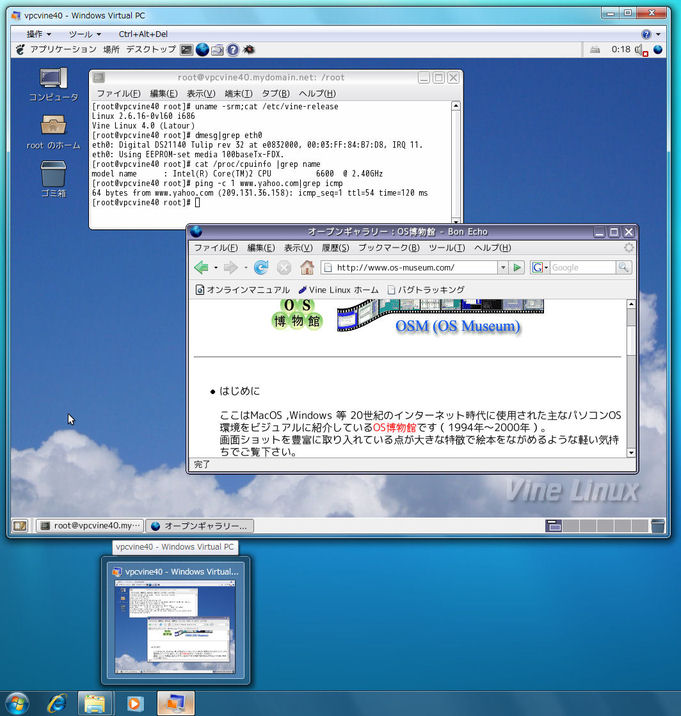Image resolution: width=681 pixels, height=716 pixels.
Task: Open オンラインマニュアル bookmark
Action: [x=243, y=290]
